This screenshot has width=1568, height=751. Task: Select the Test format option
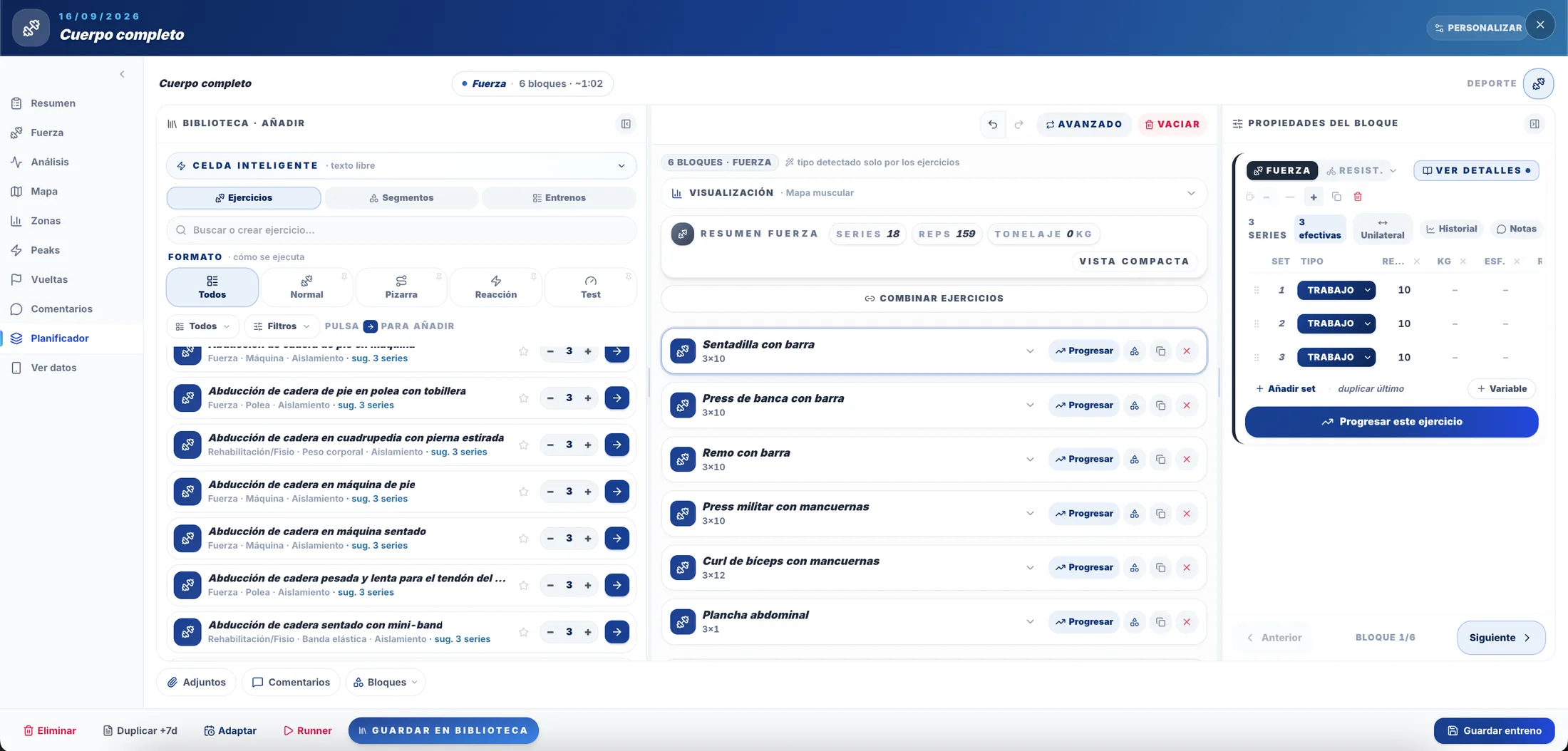(590, 287)
